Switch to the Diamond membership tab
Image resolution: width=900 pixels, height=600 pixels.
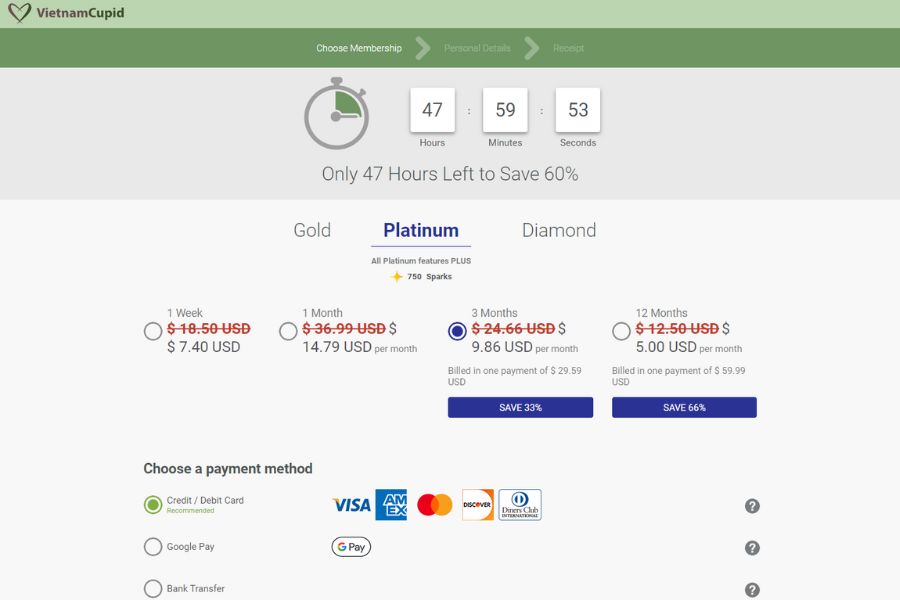(558, 230)
